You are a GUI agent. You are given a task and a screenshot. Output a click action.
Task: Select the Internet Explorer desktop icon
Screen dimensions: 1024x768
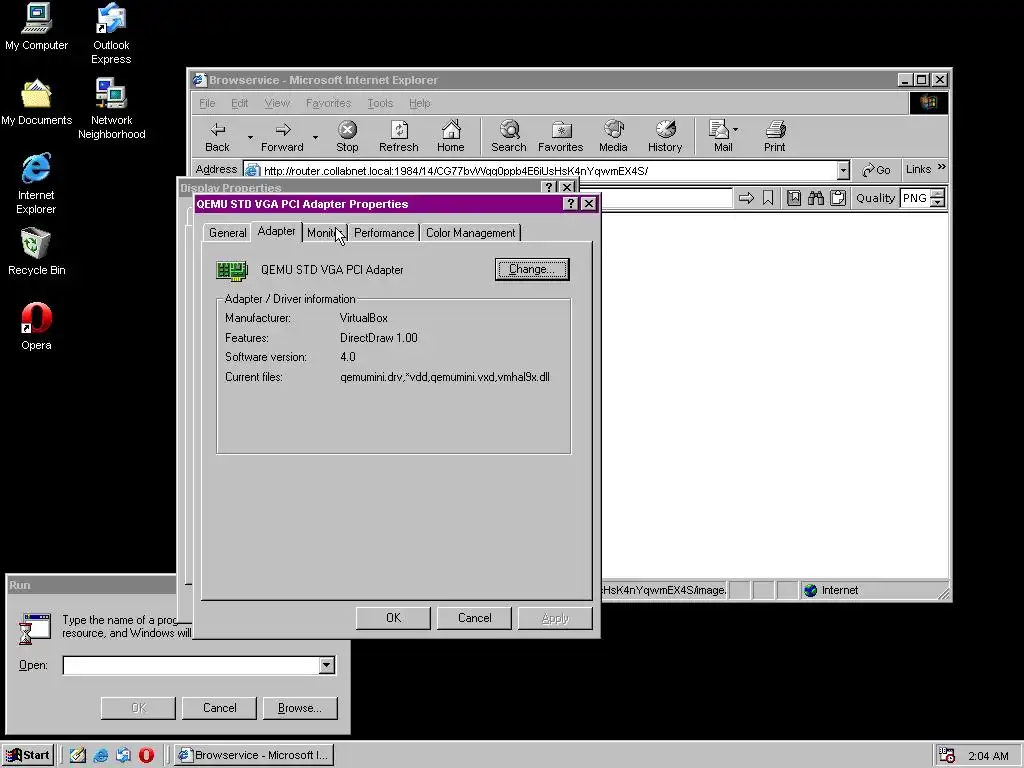point(36,184)
